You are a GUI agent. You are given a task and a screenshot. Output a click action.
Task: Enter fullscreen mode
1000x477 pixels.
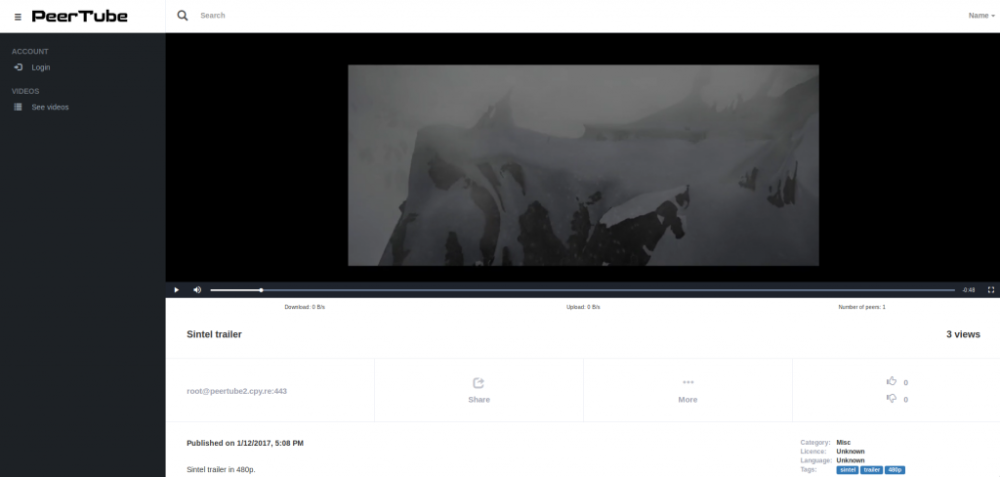tap(991, 290)
